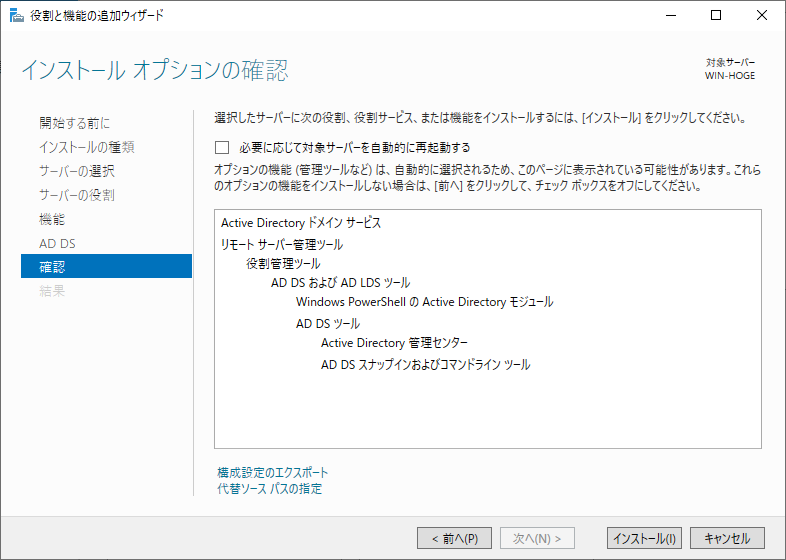Select Active Directory ドメイン サービス in the list
The height and width of the screenshot is (560, 786).
301,223
